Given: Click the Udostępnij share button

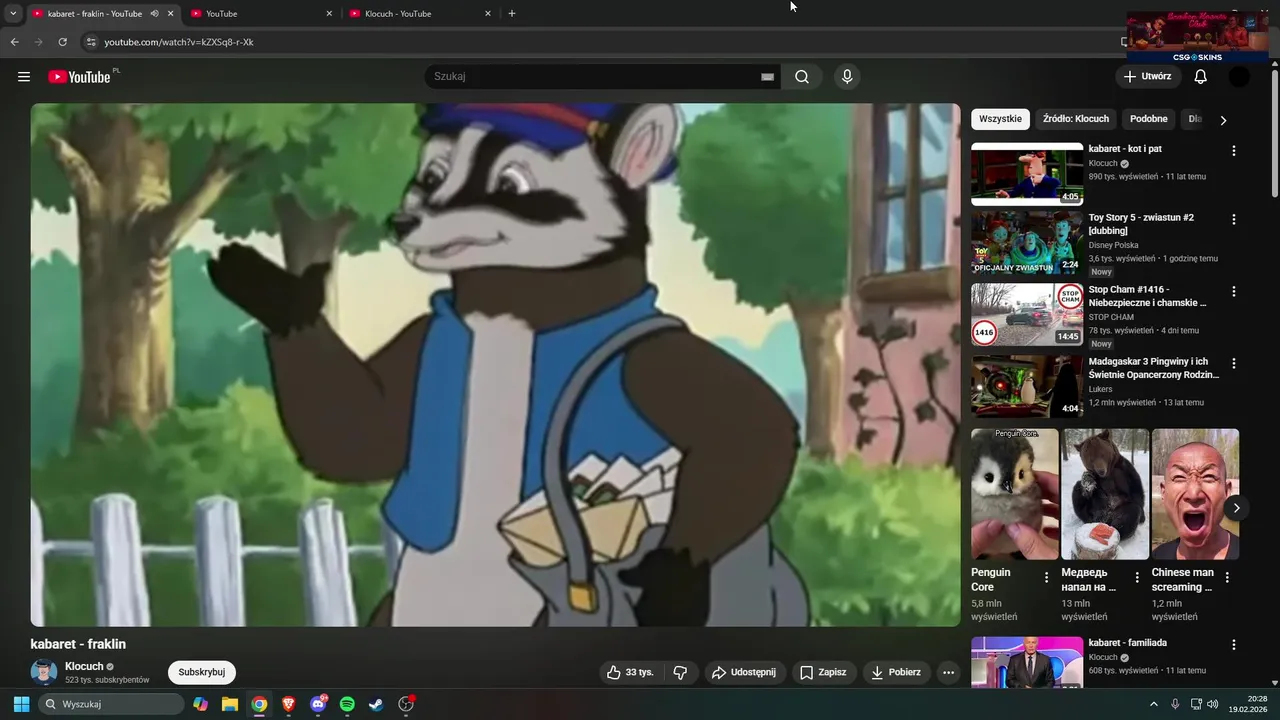Looking at the screenshot, I should tap(744, 673).
